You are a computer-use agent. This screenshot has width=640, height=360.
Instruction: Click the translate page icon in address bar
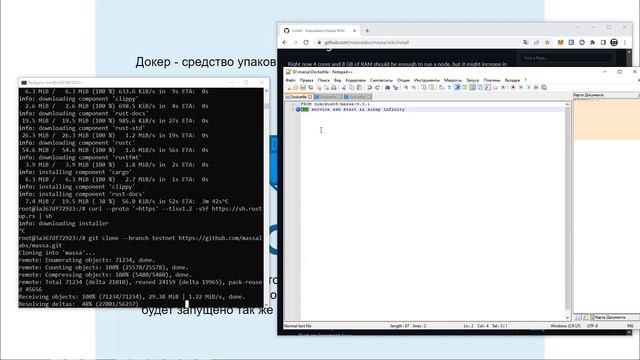coord(526,42)
